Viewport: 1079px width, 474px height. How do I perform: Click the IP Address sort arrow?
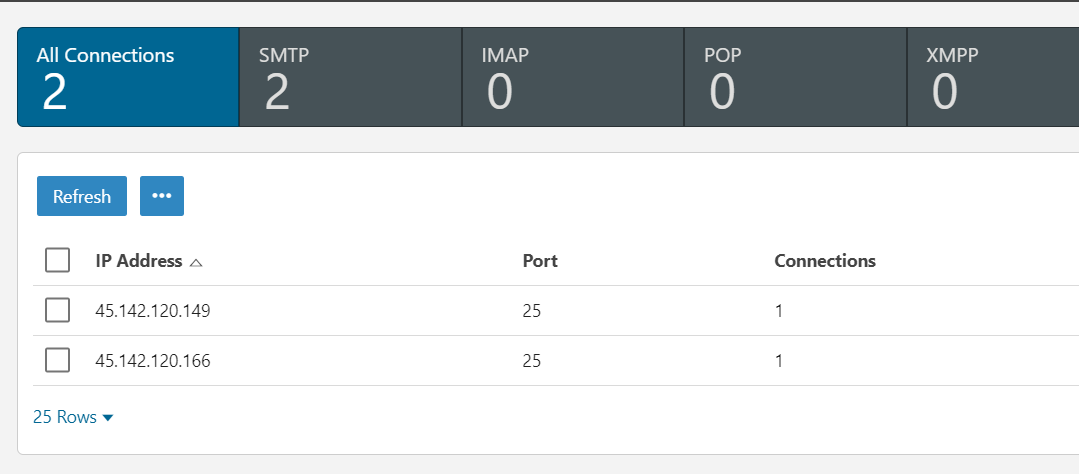(x=196, y=262)
